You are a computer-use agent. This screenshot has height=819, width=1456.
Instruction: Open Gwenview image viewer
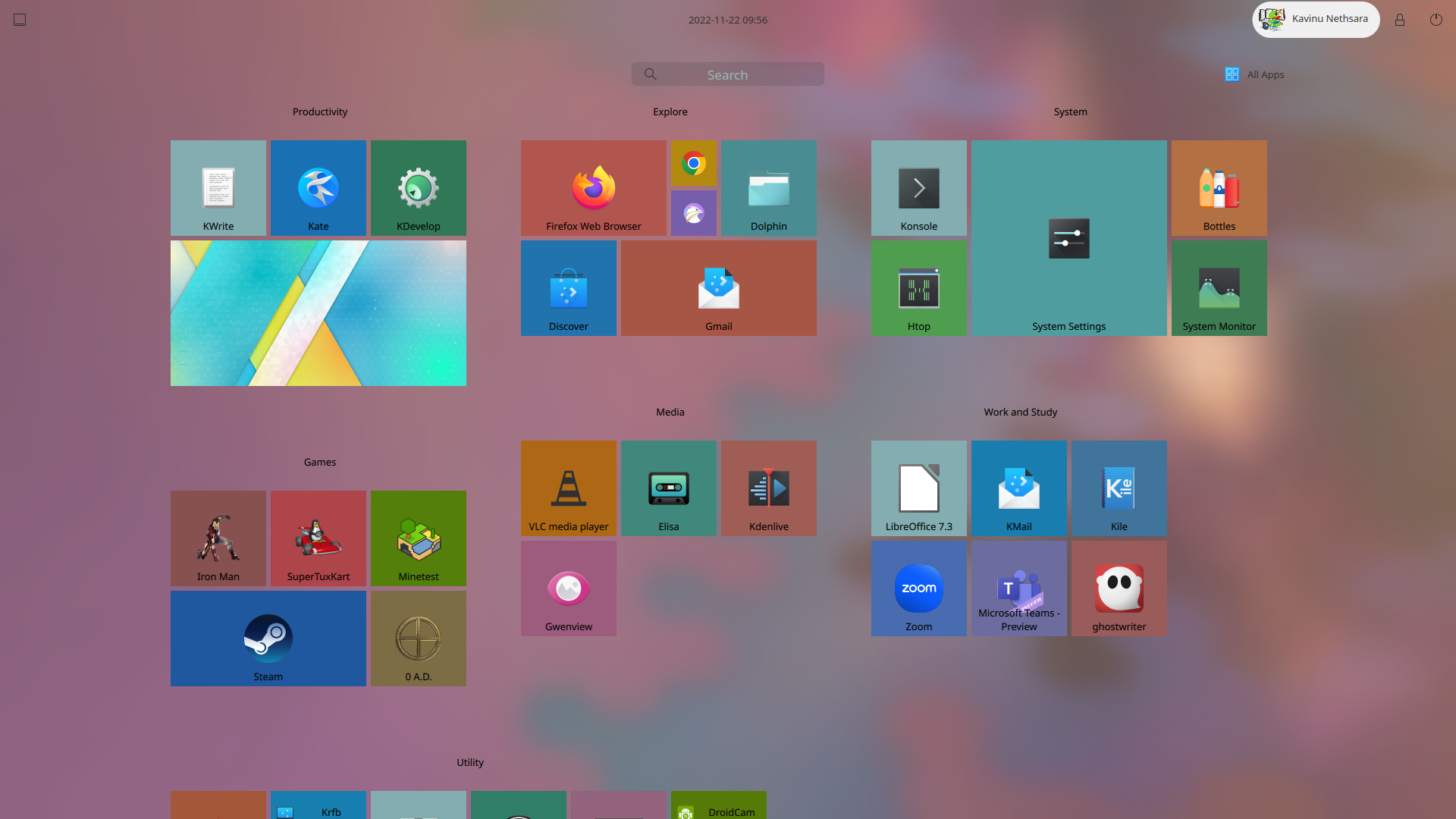click(569, 588)
